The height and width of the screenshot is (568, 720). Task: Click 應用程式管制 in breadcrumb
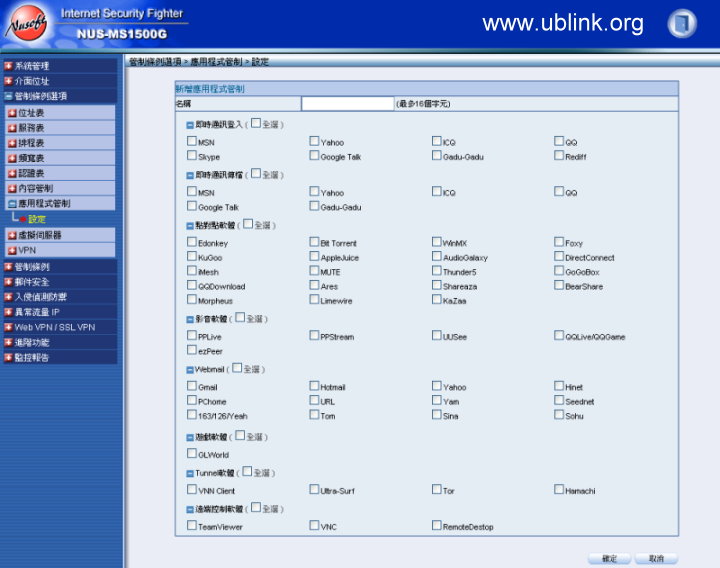(216, 62)
